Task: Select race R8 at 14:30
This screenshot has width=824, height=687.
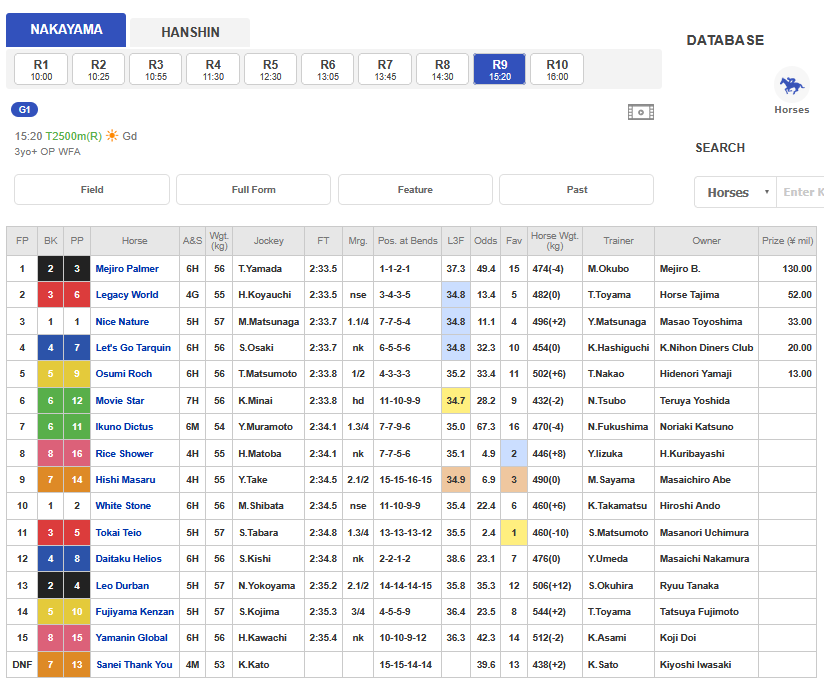Action: pos(442,69)
